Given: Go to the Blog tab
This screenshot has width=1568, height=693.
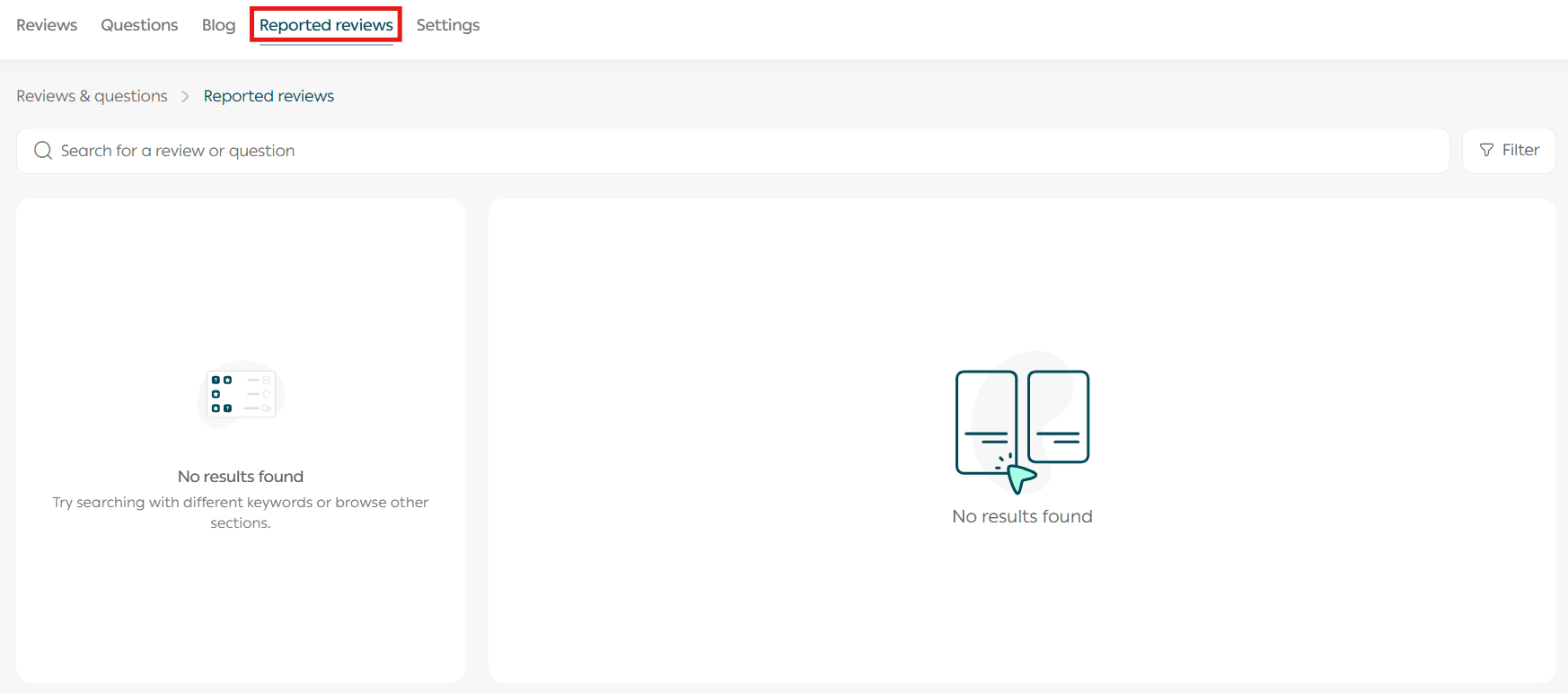Looking at the screenshot, I should pos(218,25).
